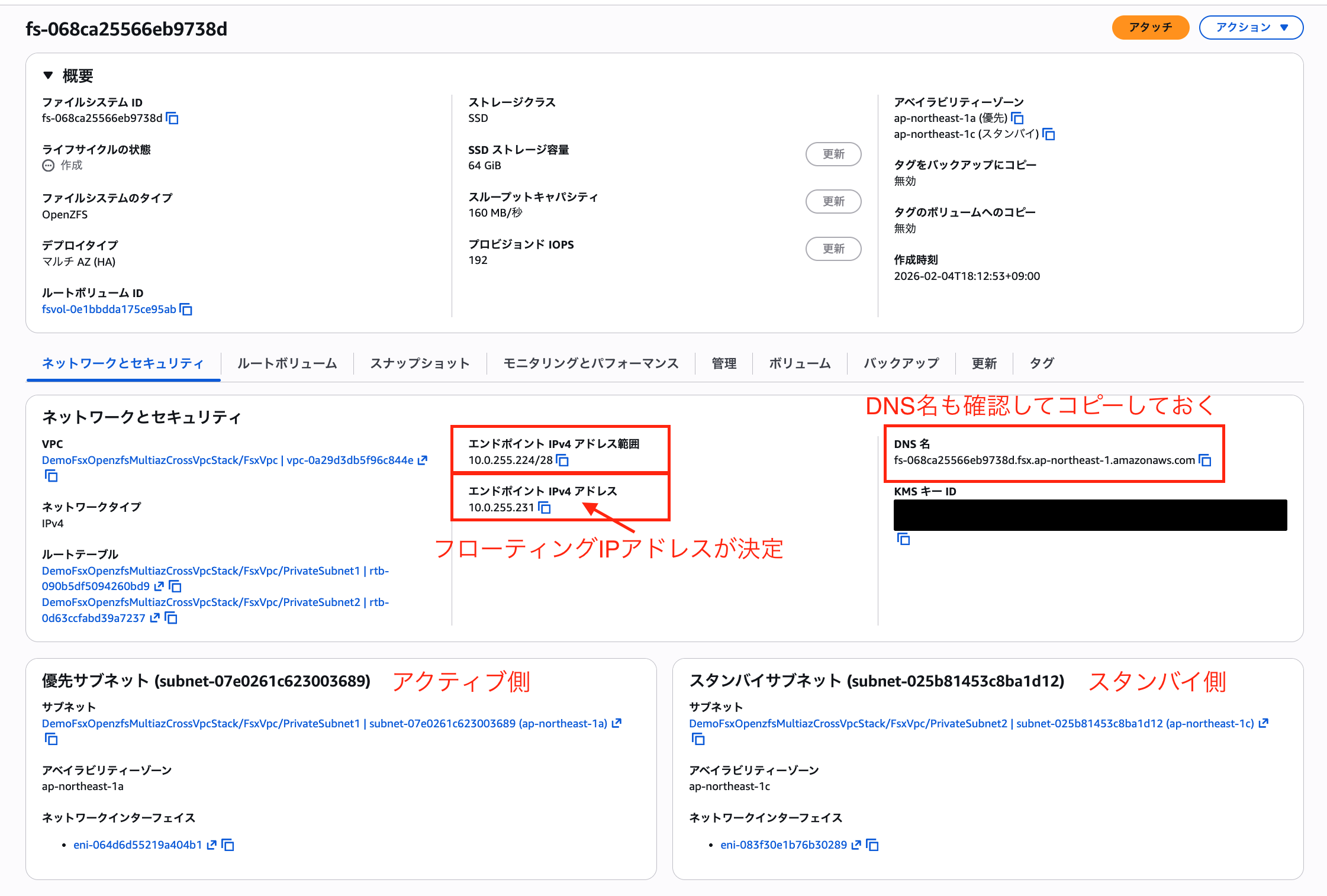Image resolution: width=1327 pixels, height=896 pixels.
Task: Open the FsxVpc VPC link
Action: click(227, 460)
